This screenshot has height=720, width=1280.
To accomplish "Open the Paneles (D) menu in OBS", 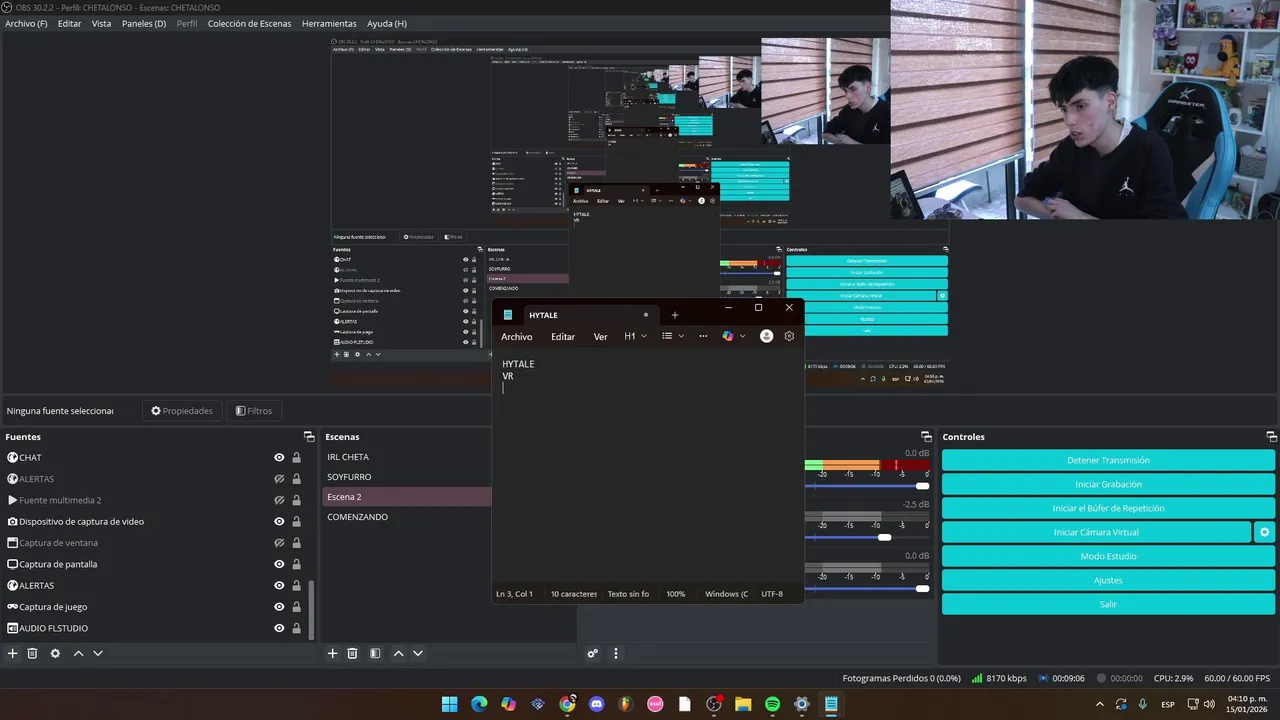I will coord(144,23).
